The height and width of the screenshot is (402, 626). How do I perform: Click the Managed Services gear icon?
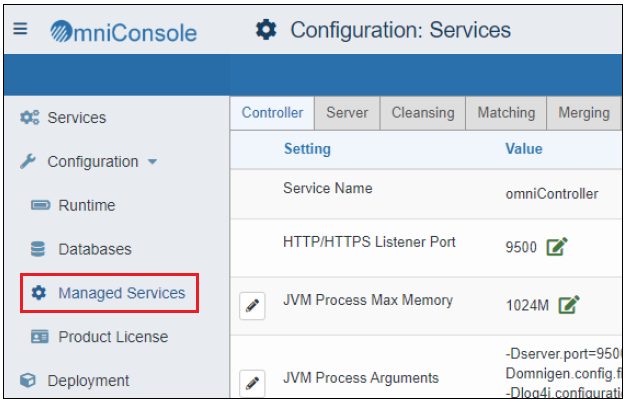pos(39,293)
